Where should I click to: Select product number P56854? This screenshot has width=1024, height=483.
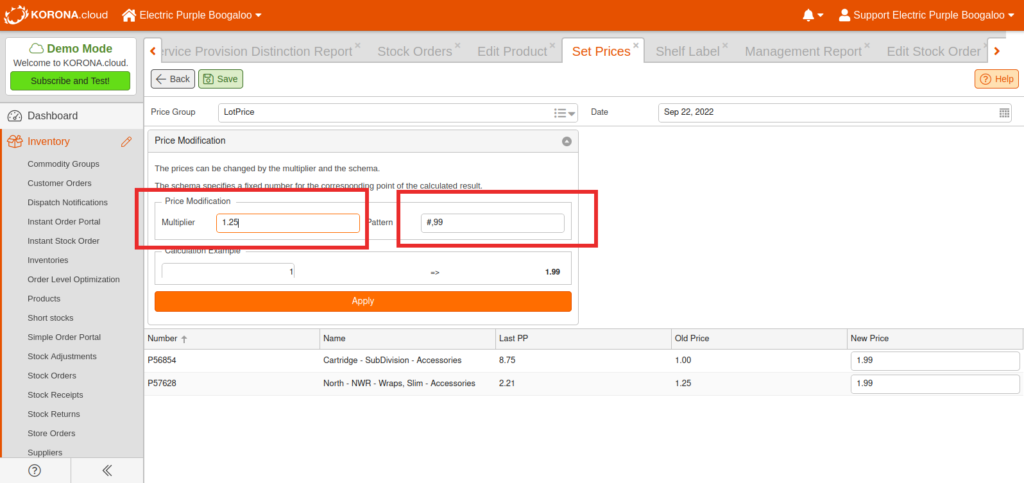pyautogui.click(x=162, y=360)
